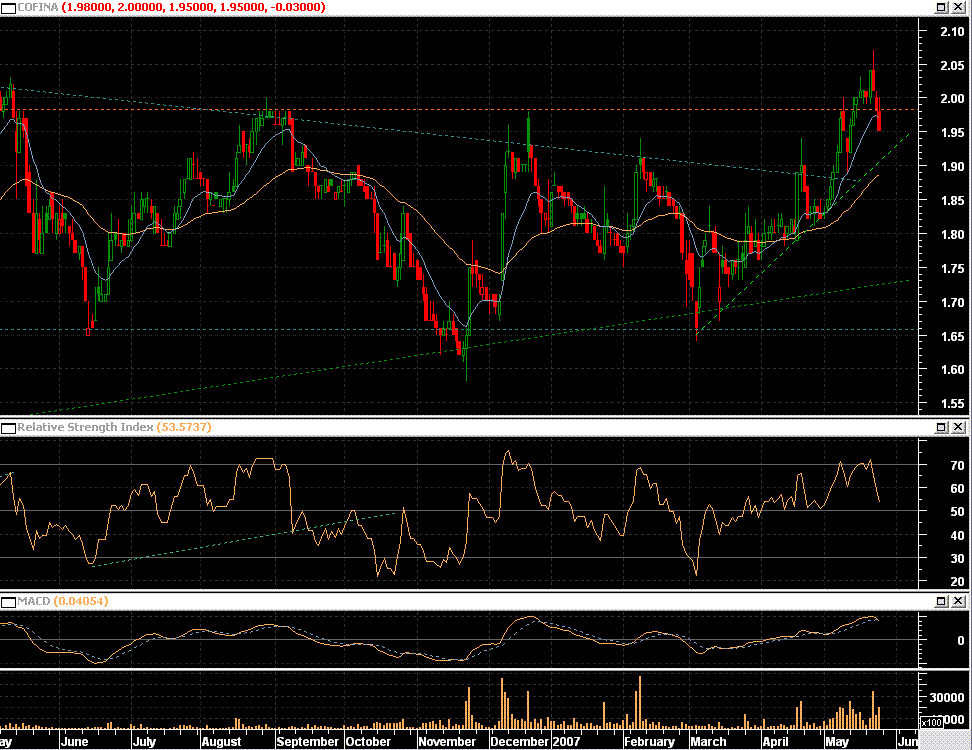The width and height of the screenshot is (972, 750).
Task: Click the 1.80 price axis label
Action: 952,235
